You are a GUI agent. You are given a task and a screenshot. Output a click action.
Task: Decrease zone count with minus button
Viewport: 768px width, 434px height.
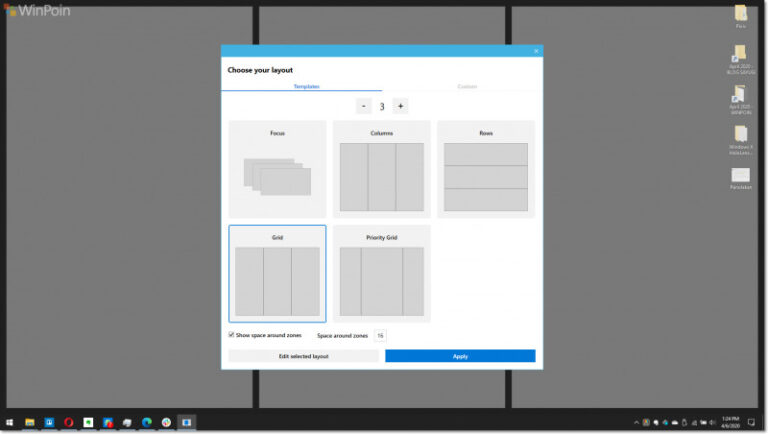[x=363, y=106]
